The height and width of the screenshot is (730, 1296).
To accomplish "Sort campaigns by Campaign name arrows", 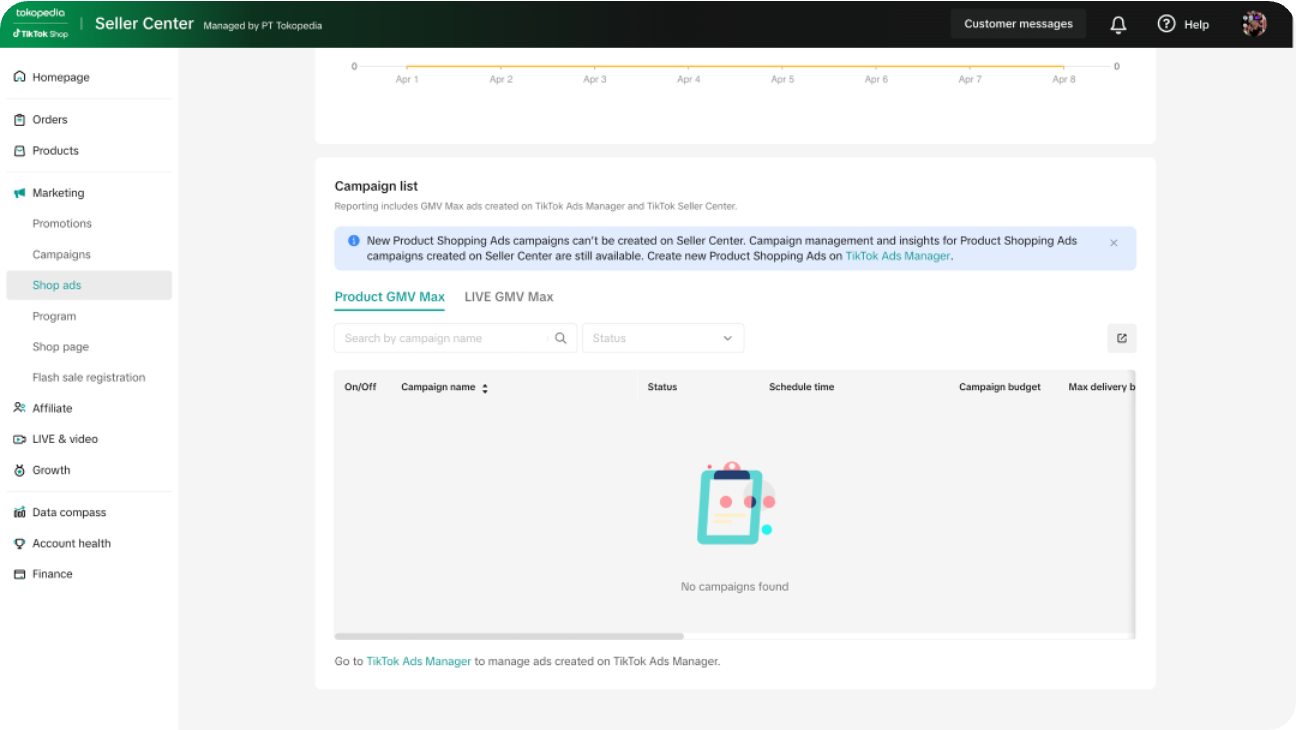I will [485, 388].
